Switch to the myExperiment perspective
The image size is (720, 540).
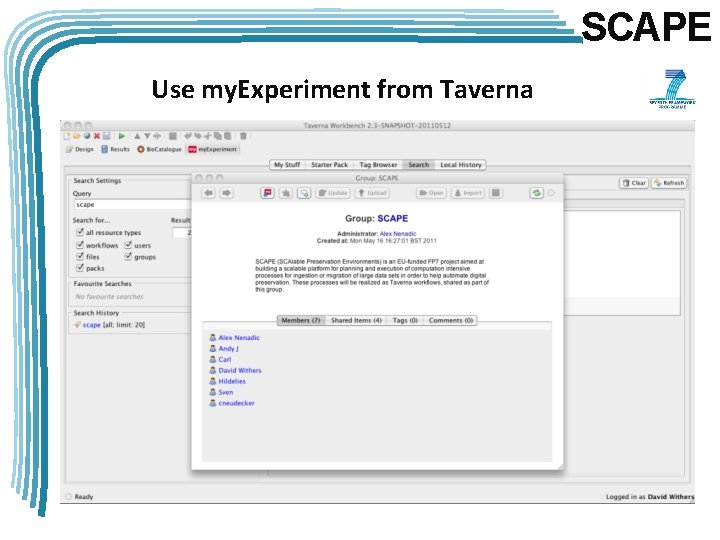213,149
